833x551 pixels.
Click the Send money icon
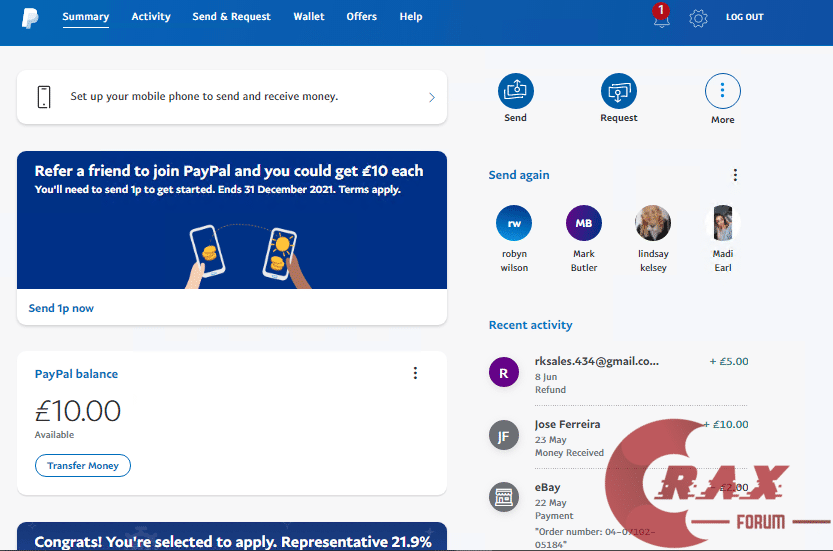pos(515,91)
